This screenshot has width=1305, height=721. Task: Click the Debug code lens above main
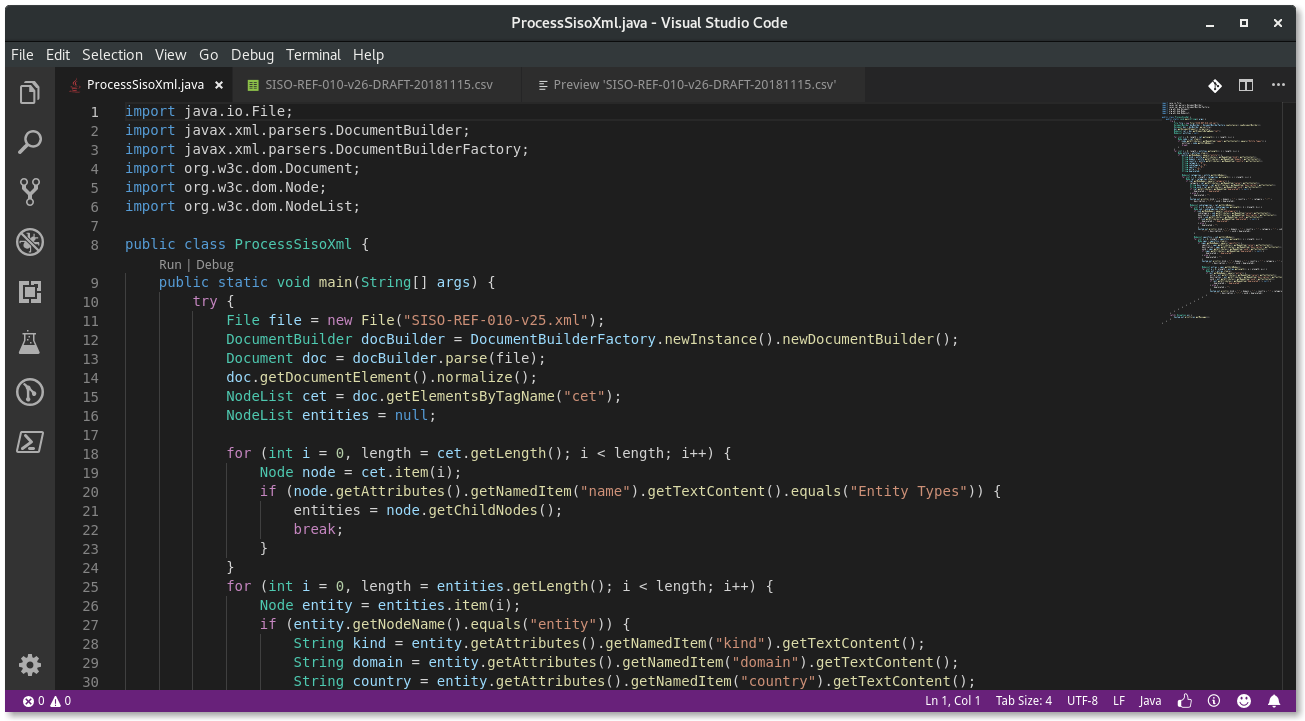214,265
